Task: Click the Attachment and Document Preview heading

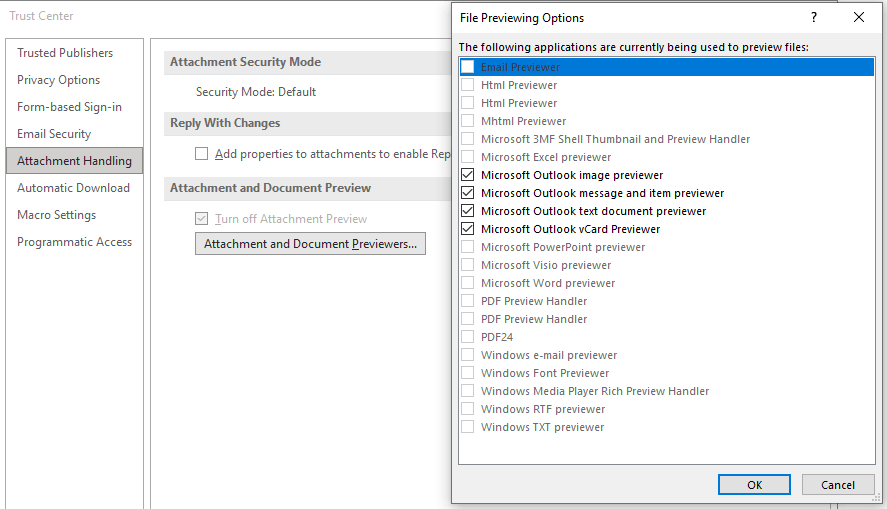Action: tap(270, 188)
